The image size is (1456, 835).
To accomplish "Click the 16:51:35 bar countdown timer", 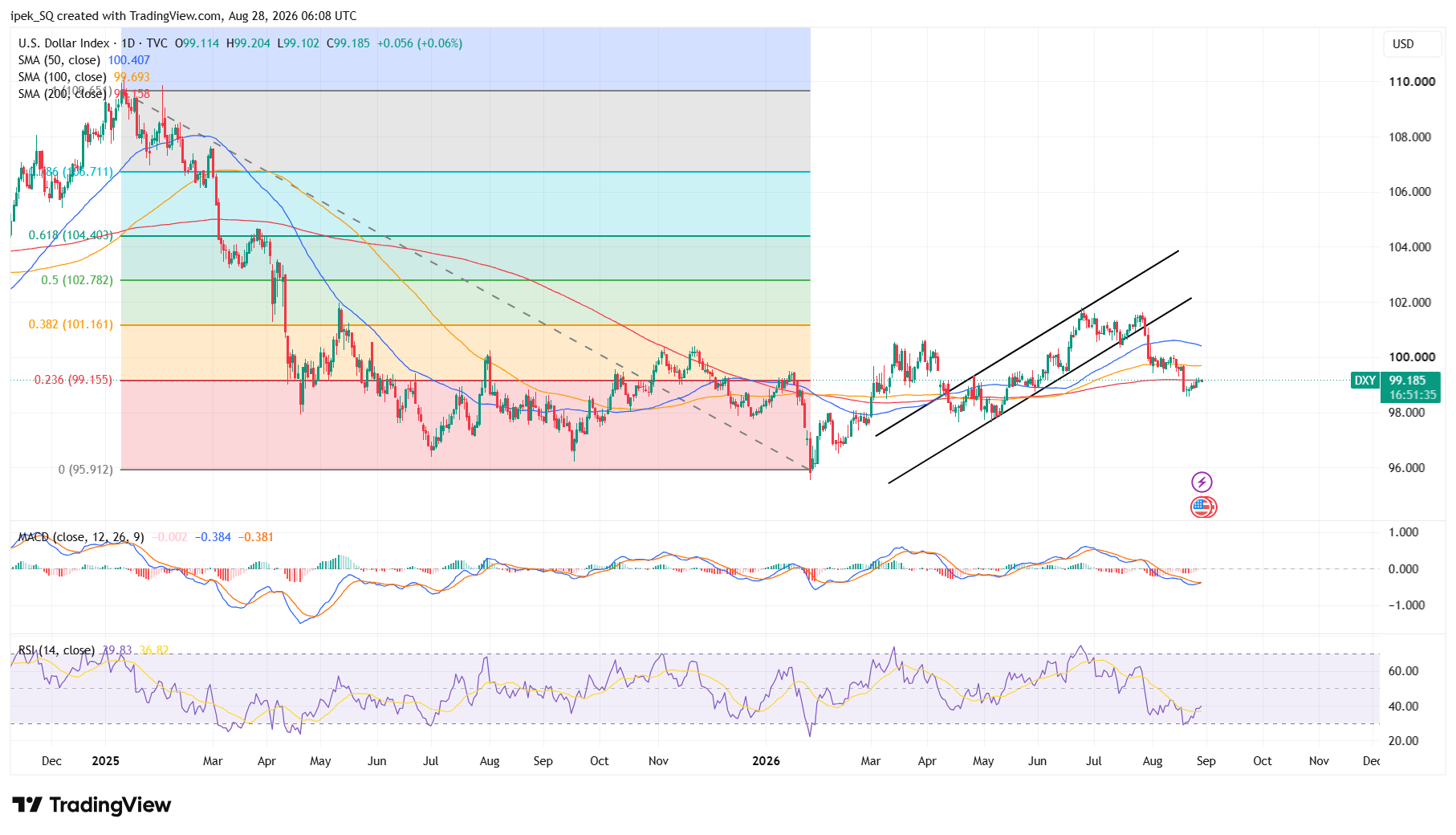I will tap(1413, 395).
